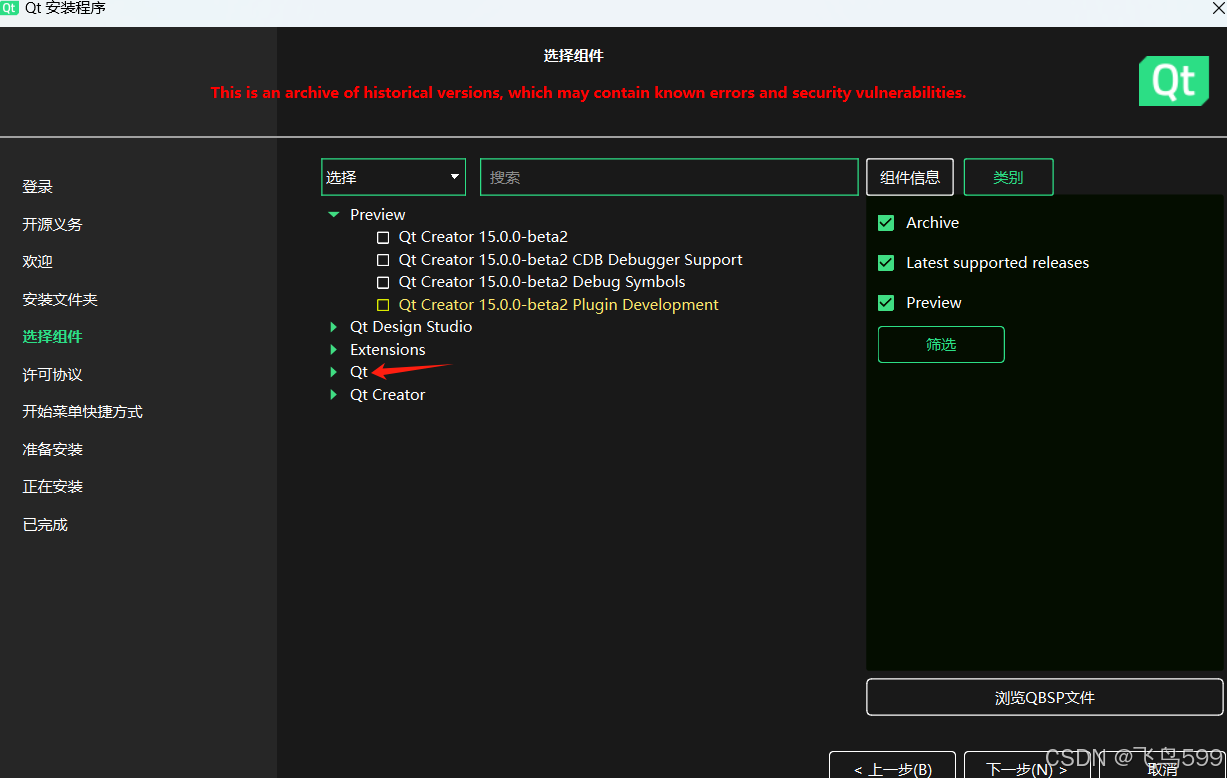Close the Qt installer window
The image size is (1227, 778).
pos(1218,8)
